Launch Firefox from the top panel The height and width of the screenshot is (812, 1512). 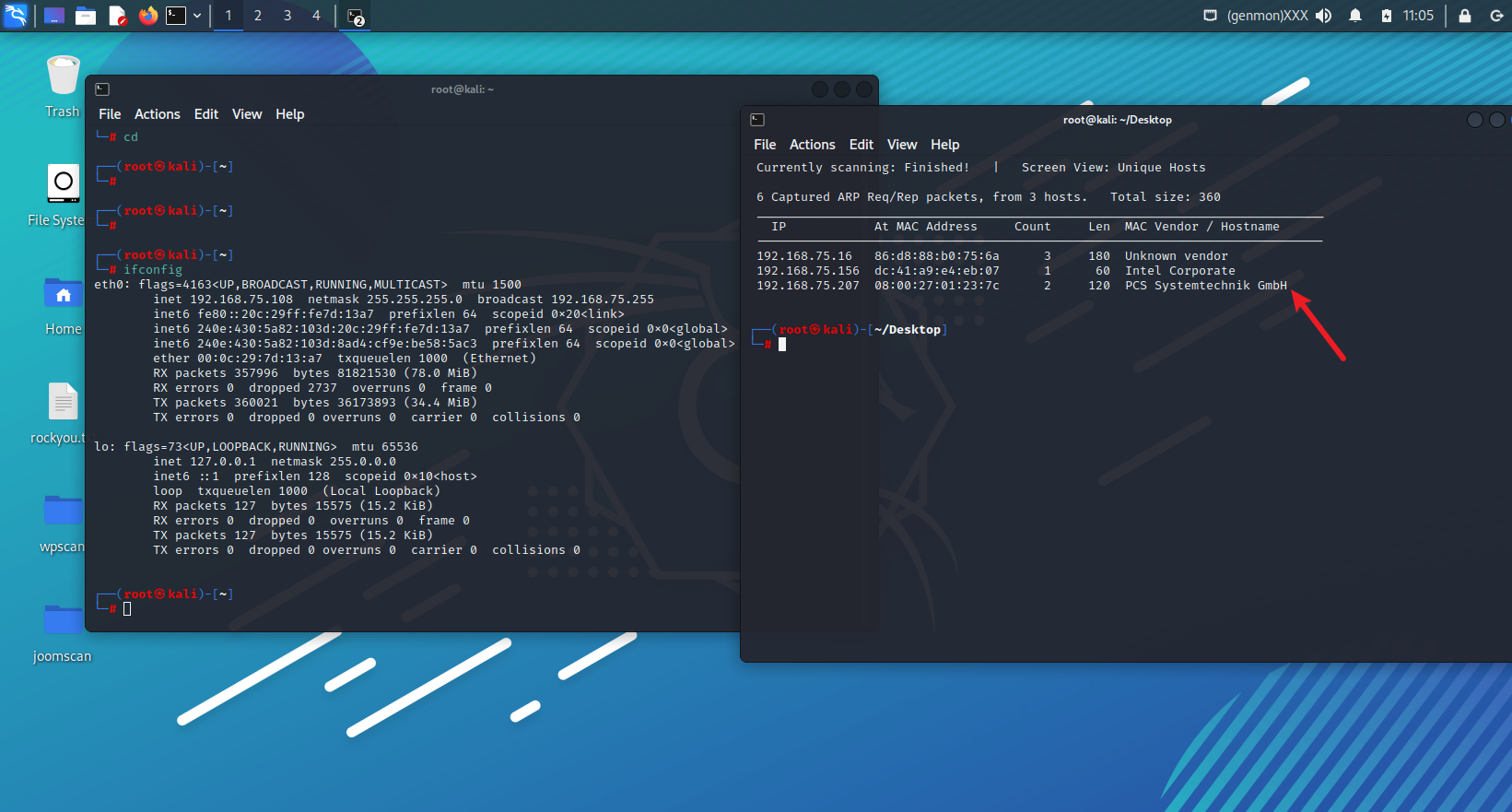point(147,16)
